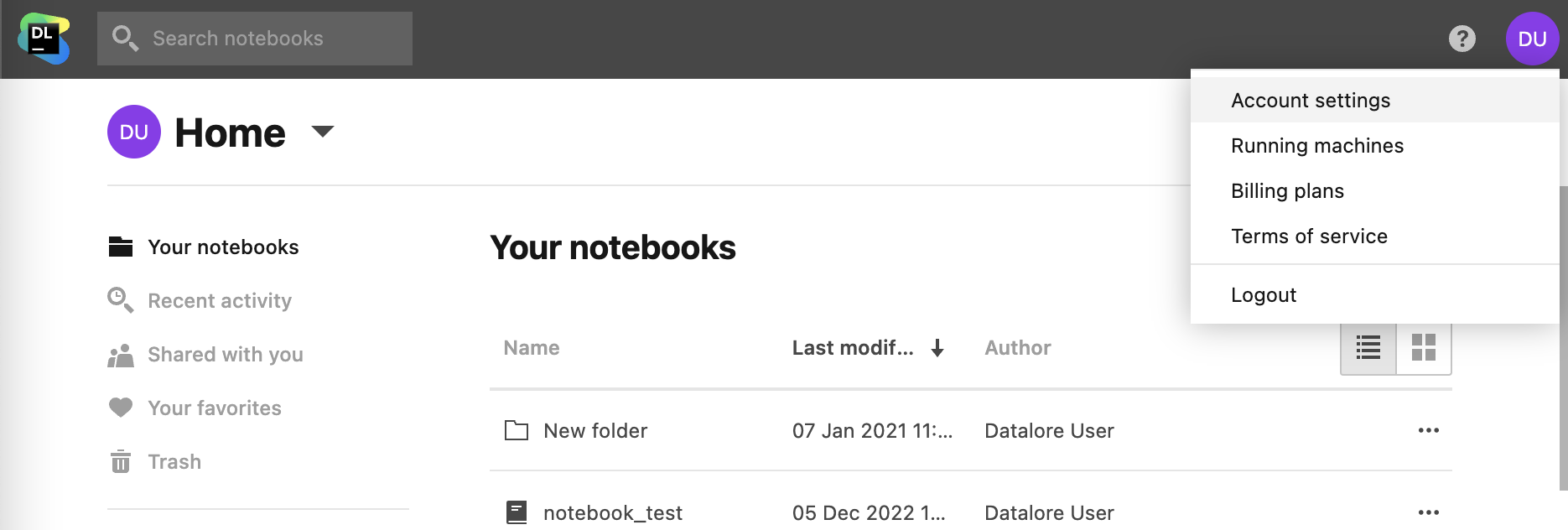Select the Recent activity clock icon
1568x530 pixels.
pos(120,300)
